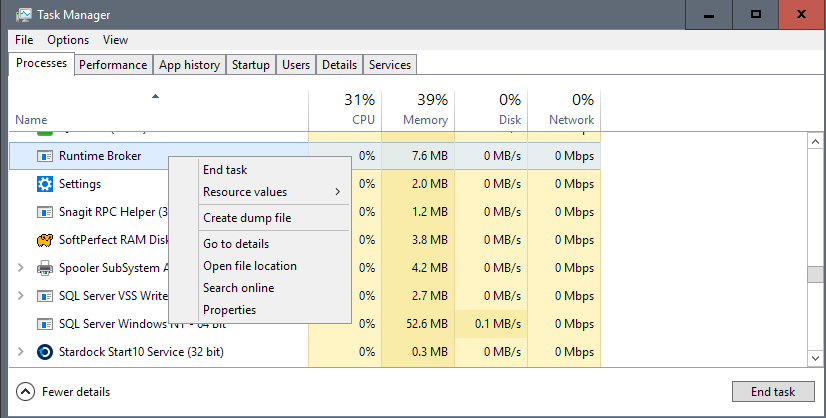The height and width of the screenshot is (418, 826).
Task: Sort by the Network column header
Action: pyautogui.click(x=564, y=110)
